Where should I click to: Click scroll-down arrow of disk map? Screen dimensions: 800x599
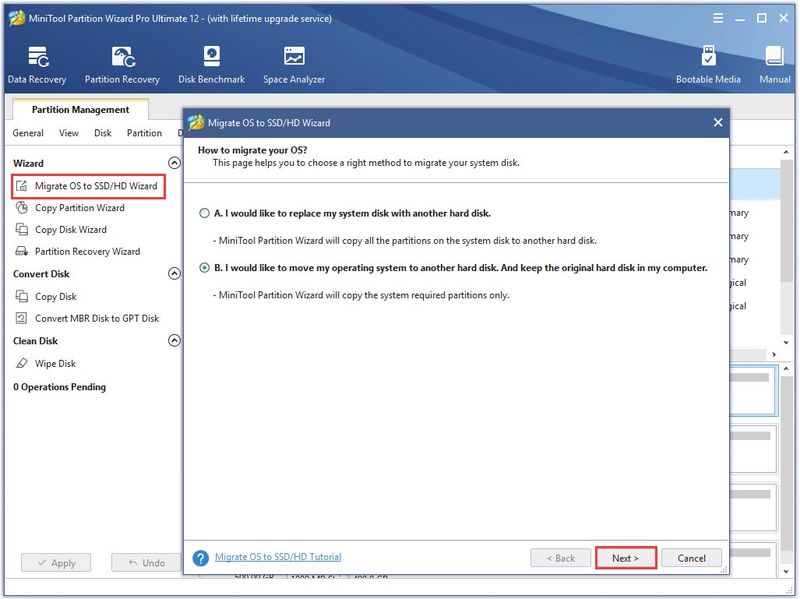[x=786, y=571]
